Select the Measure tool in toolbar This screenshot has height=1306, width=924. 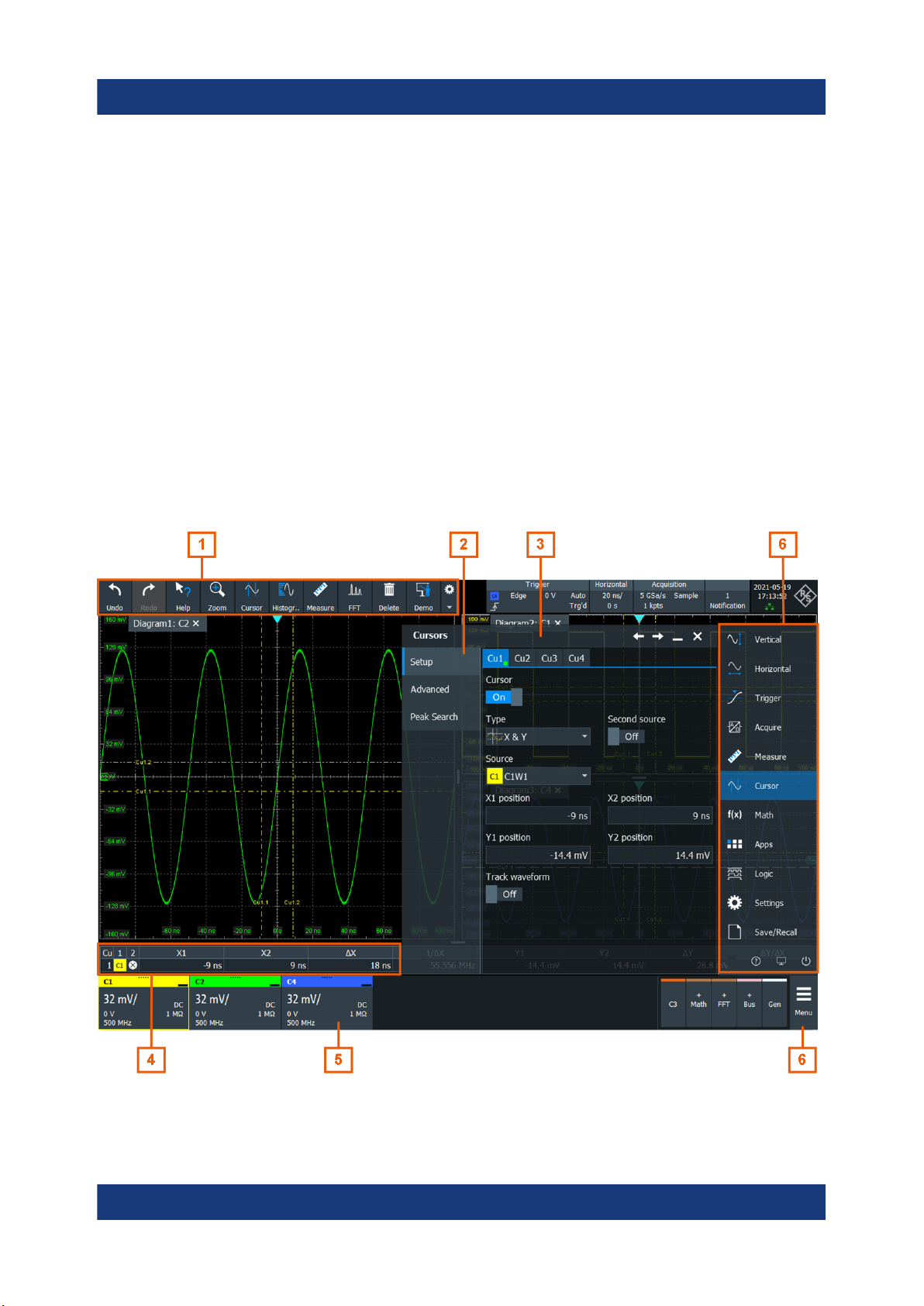point(320,597)
